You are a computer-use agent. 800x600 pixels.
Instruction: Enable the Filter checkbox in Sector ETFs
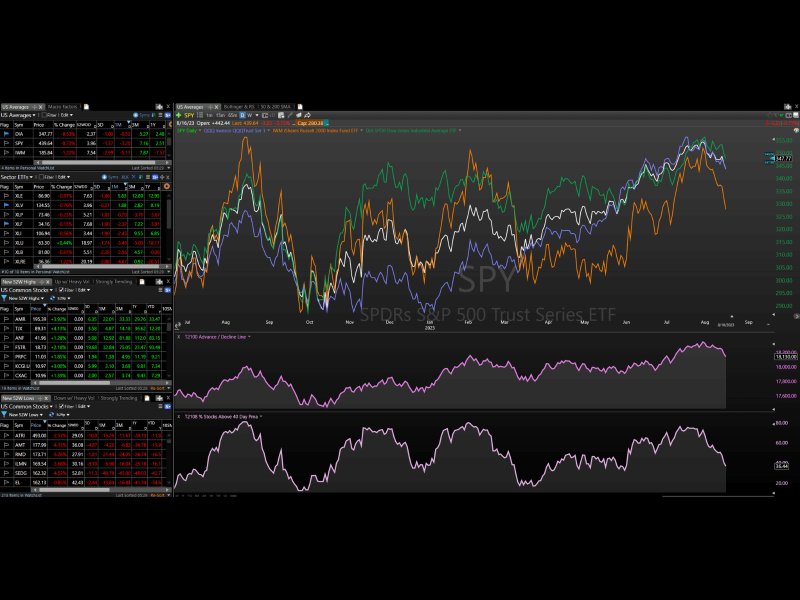click(x=41, y=177)
